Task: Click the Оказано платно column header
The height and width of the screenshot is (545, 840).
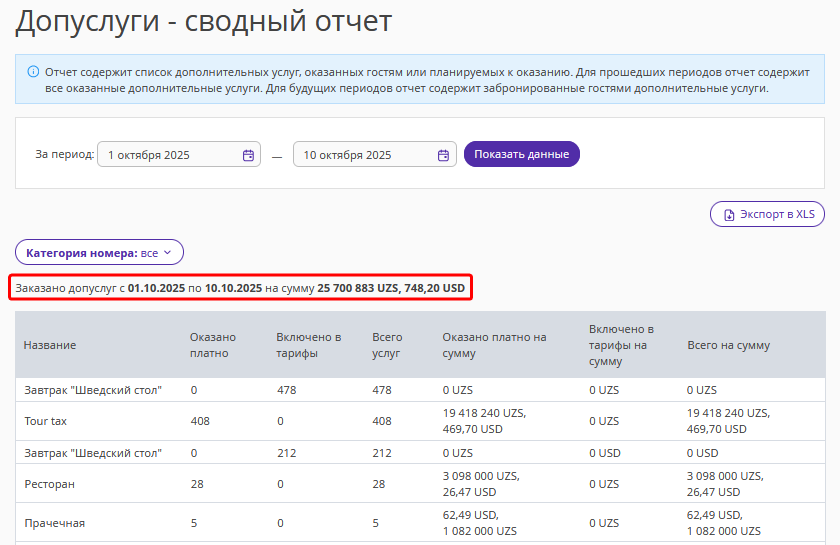Action: 212,345
